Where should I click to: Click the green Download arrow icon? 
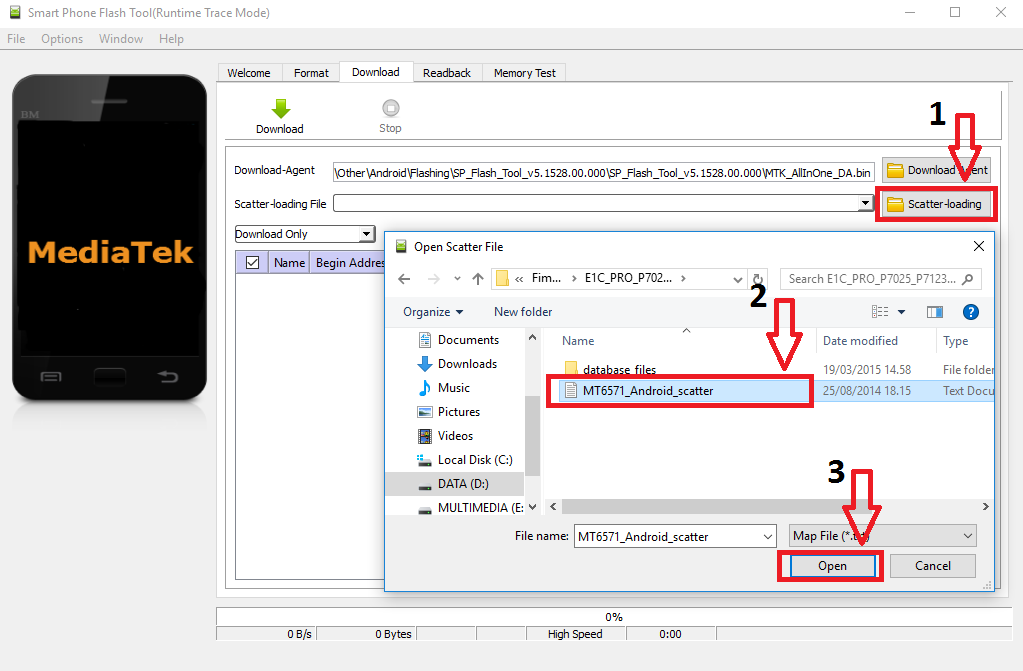click(281, 108)
